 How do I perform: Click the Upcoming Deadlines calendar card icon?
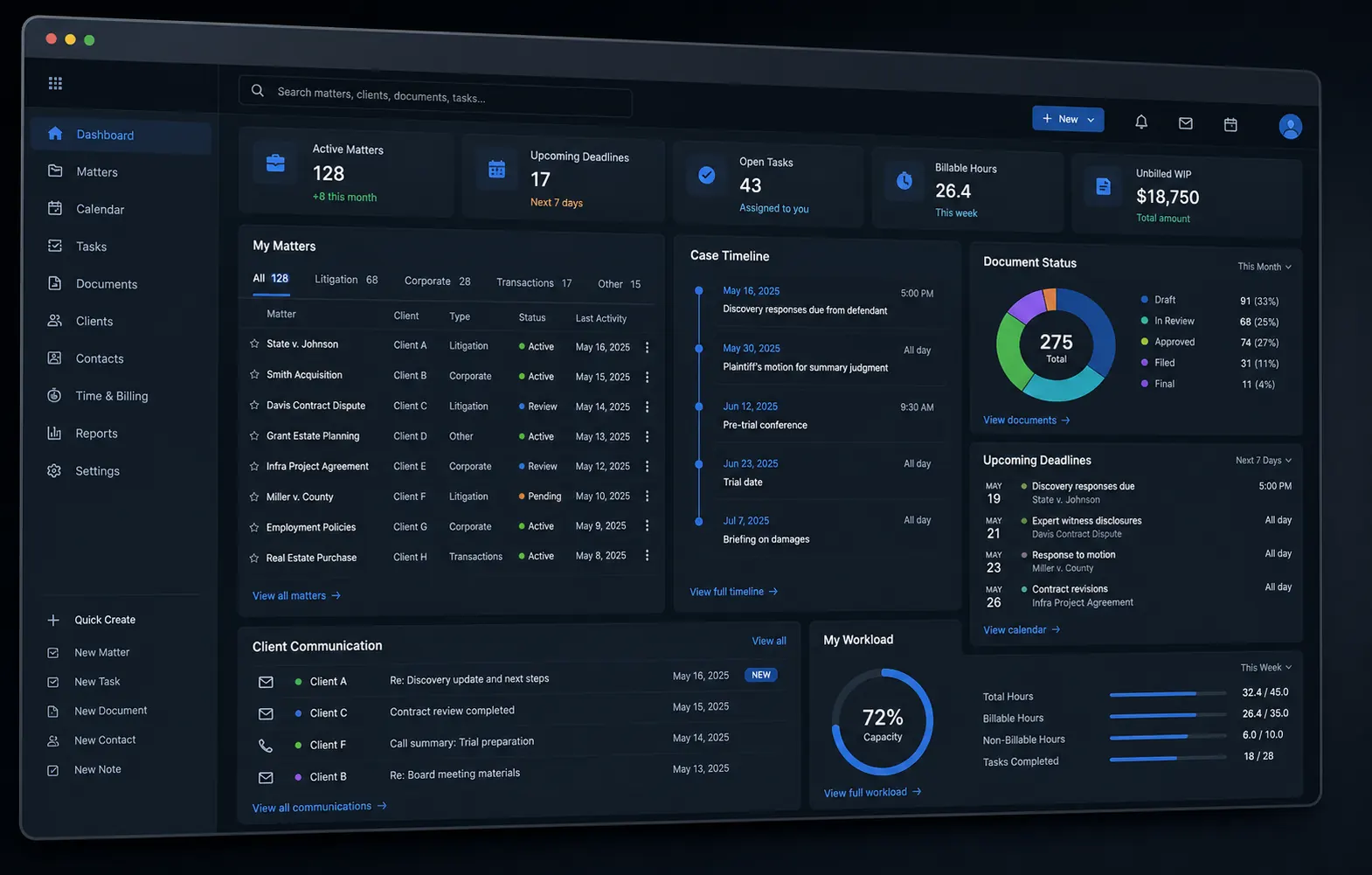pos(496,170)
